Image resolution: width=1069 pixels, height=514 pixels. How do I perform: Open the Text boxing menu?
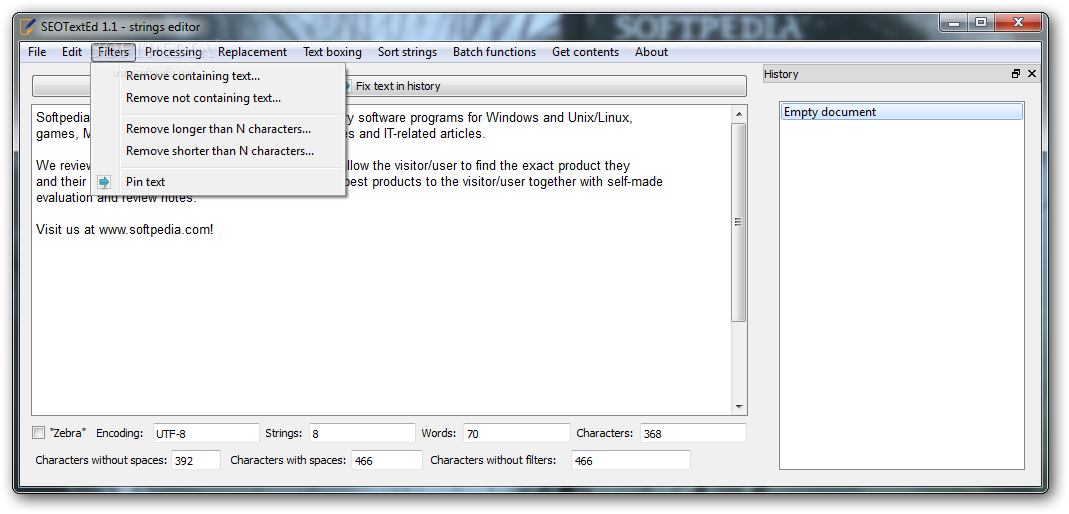click(x=333, y=52)
